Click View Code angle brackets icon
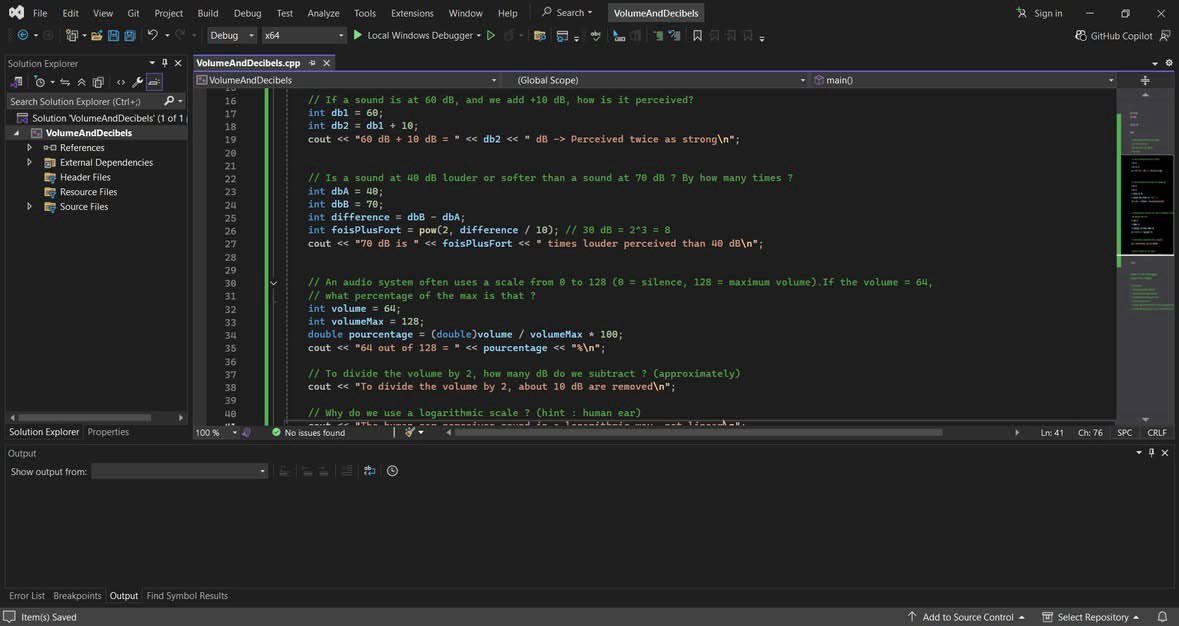 click(x=120, y=82)
